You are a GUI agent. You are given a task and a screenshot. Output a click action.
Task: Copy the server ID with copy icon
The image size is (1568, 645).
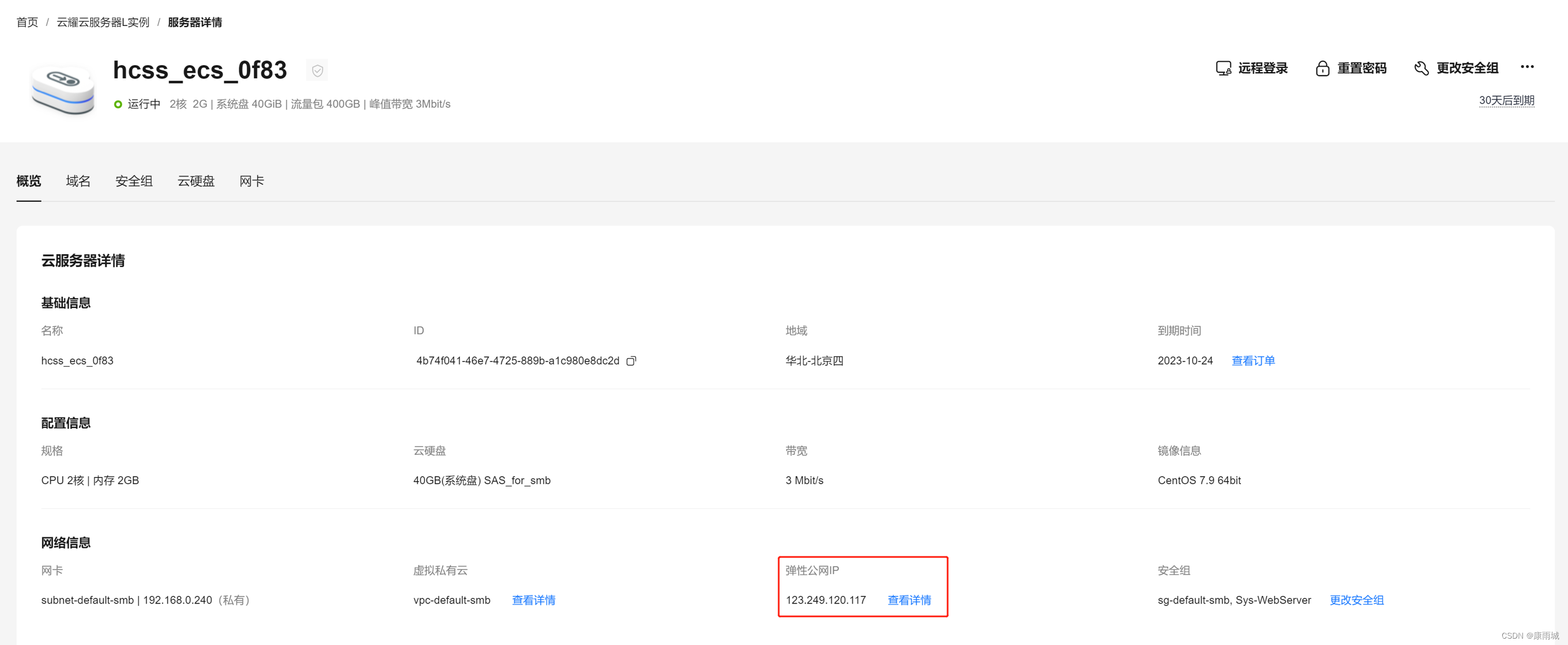(631, 361)
